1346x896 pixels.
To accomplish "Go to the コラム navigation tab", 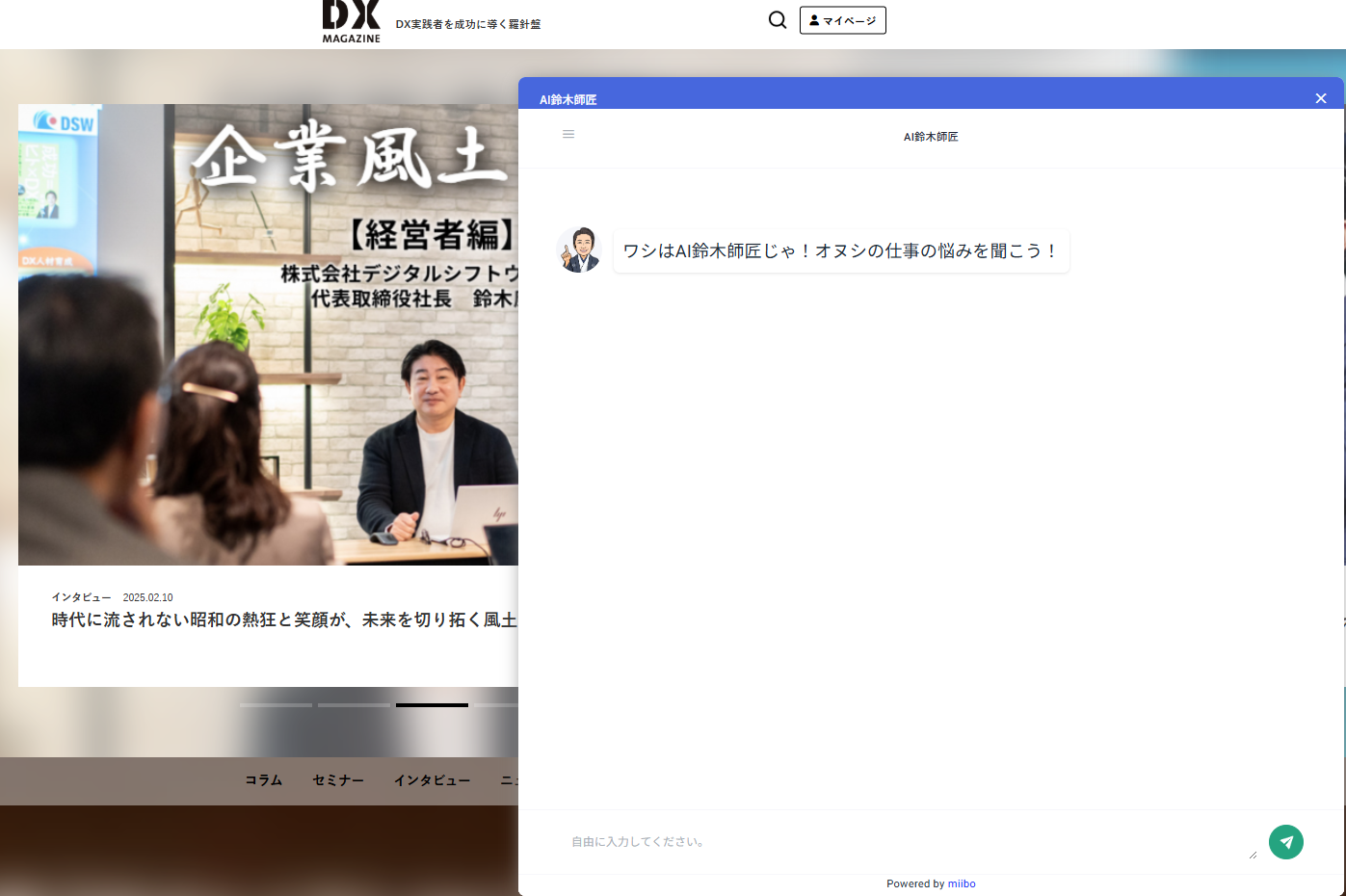I will click(x=263, y=780).
